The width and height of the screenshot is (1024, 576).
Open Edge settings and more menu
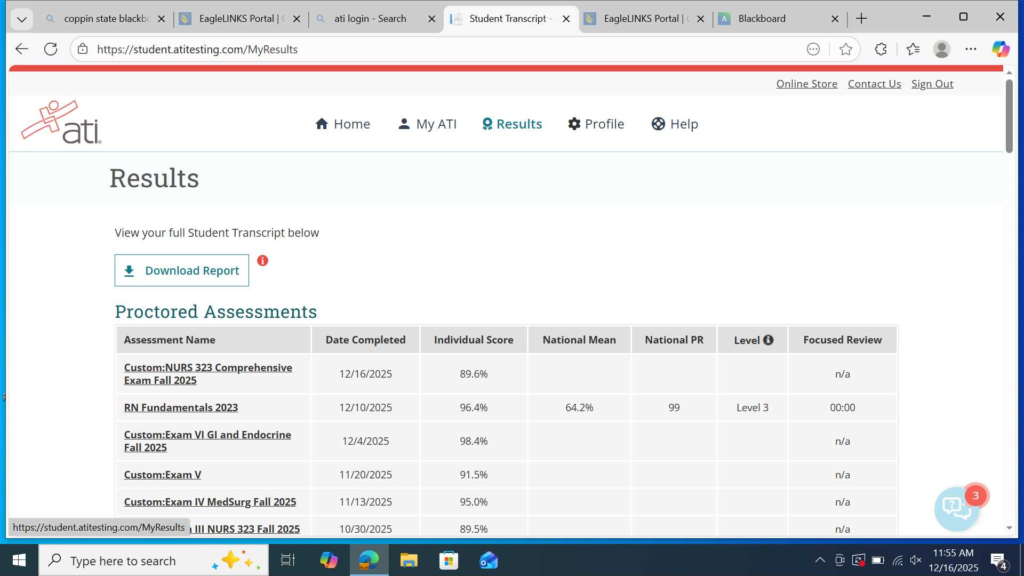point(971,49)
